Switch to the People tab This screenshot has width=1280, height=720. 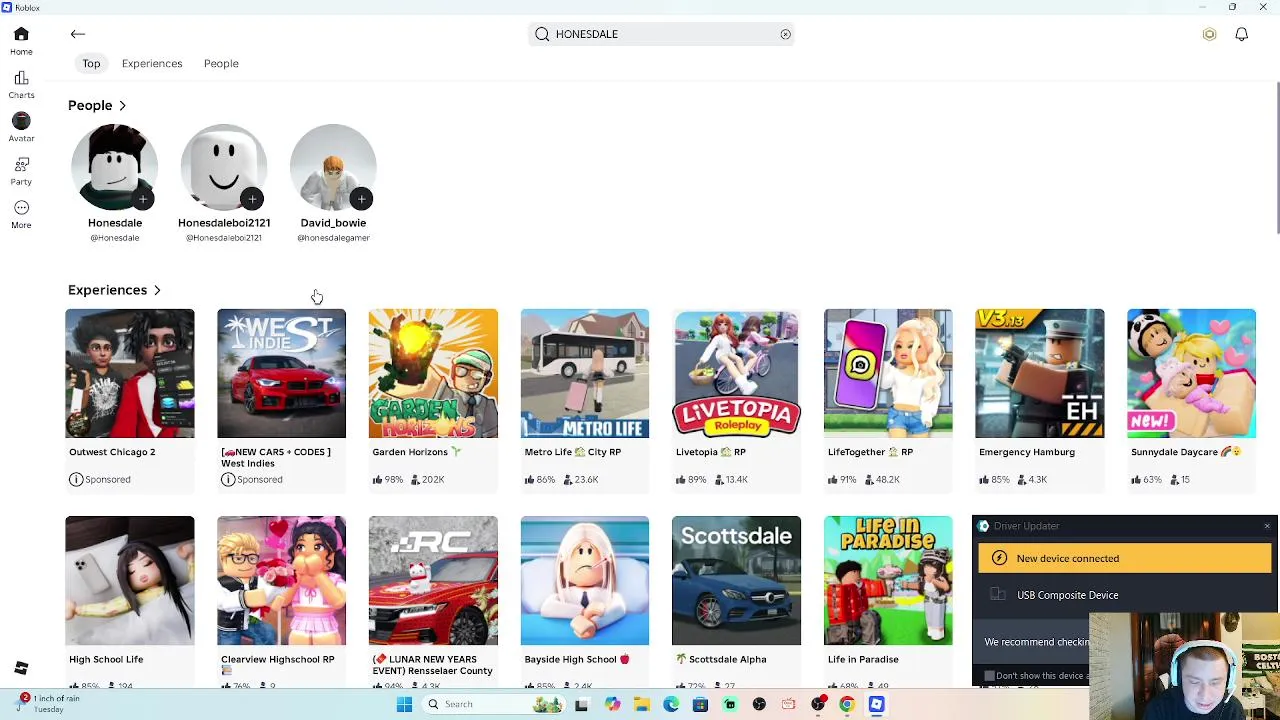pyautogui.click(x=221, y=64)
